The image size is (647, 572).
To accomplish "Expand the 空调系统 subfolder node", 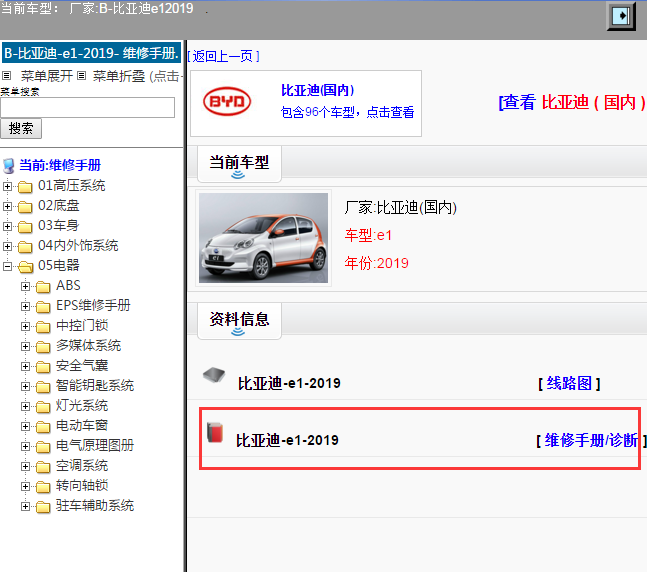I will 25,466.
